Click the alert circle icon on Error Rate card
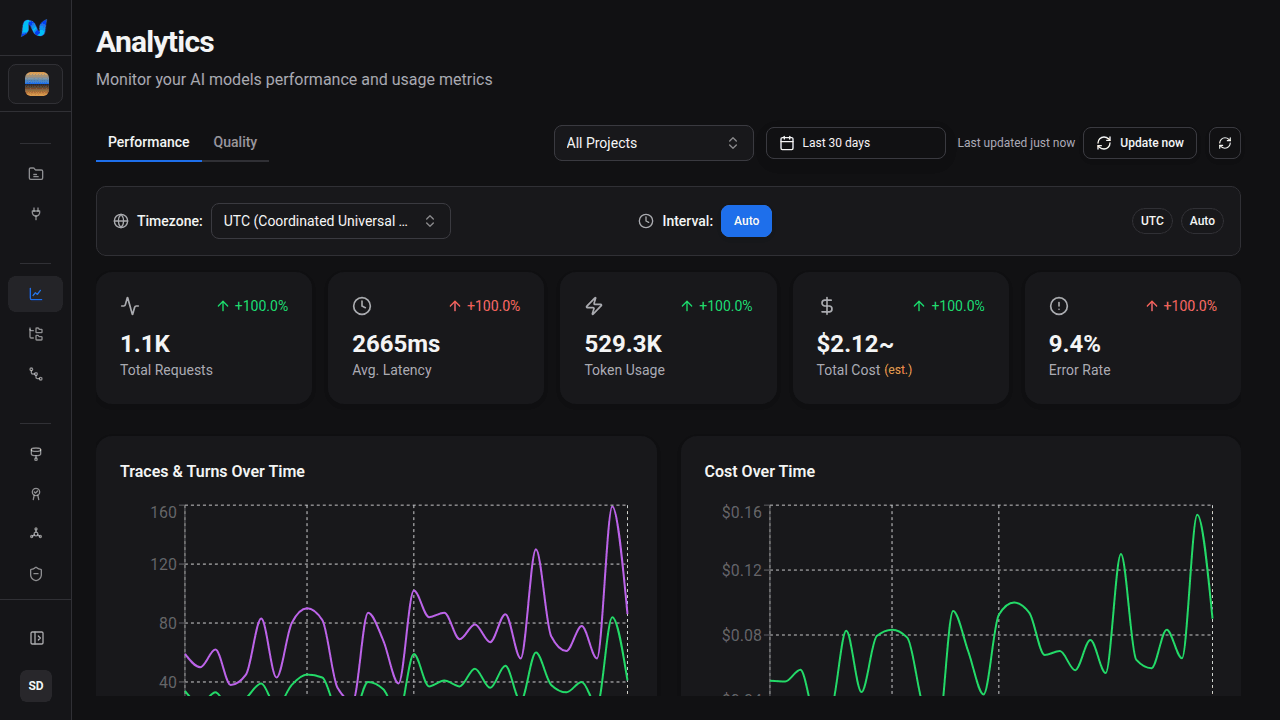This screenshot has height=720, width=1280. (1059, 306)
